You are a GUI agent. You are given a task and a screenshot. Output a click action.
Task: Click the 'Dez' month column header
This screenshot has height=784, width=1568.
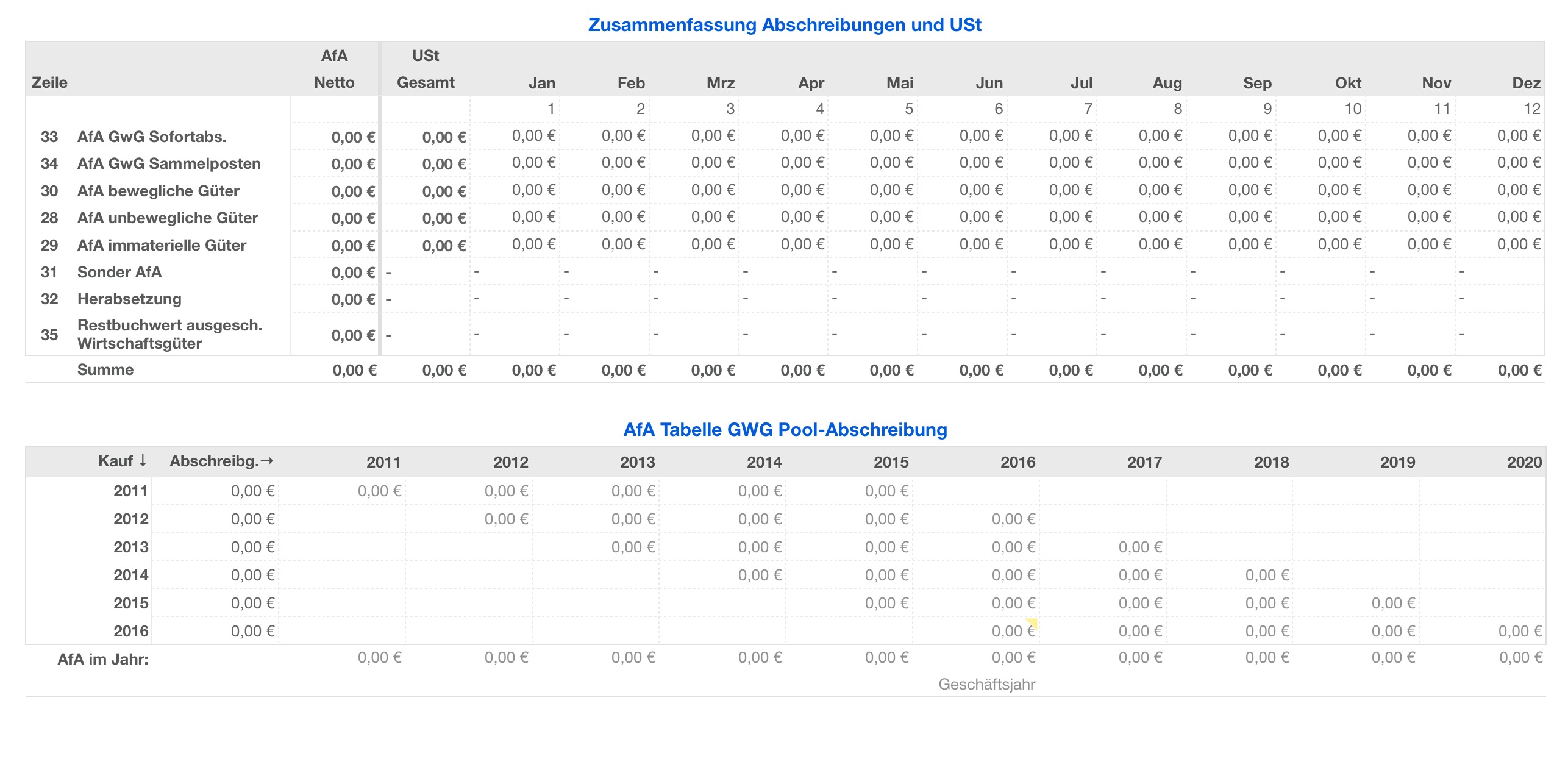[x=1525, y=83]
